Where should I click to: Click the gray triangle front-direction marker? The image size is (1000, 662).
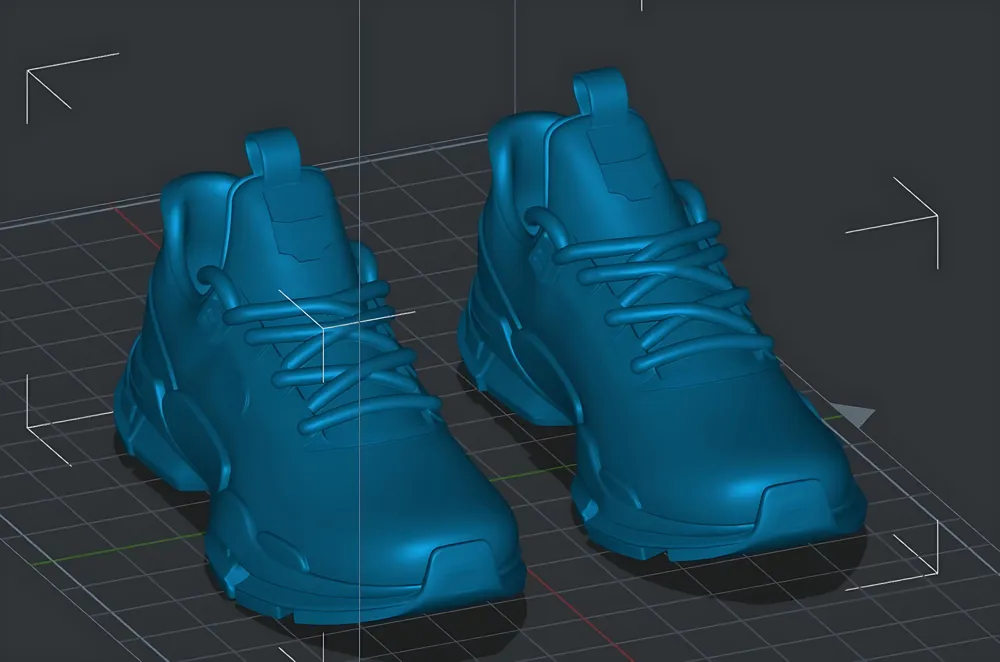[x=855, y=415]
